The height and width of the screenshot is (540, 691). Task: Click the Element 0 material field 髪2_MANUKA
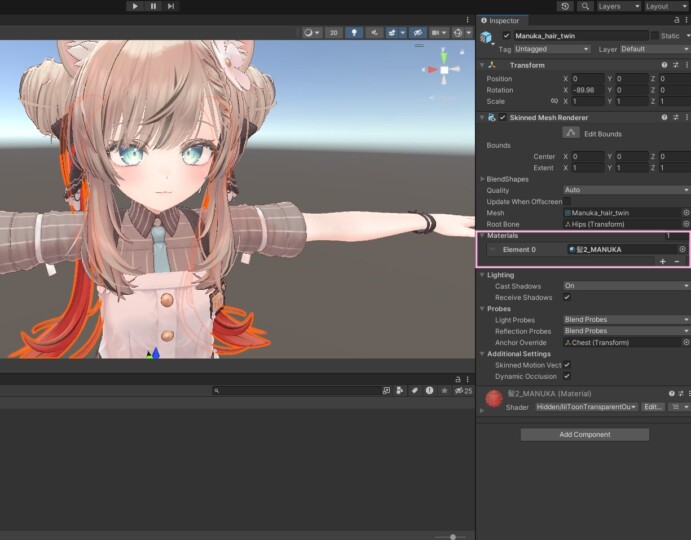tap(622, 249)
